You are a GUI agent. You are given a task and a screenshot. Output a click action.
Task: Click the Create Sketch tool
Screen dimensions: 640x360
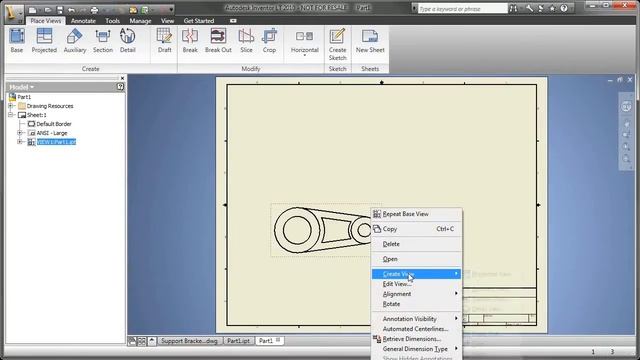point(338,44)
